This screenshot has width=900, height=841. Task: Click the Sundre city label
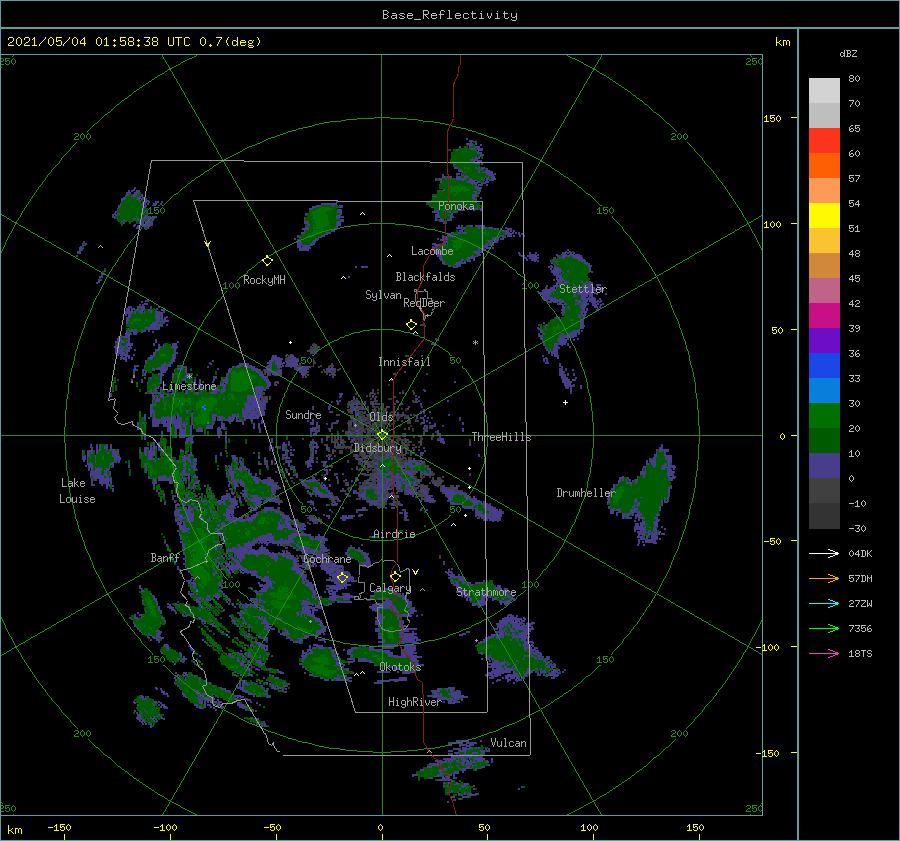pyautogui.click(x=303, y=414)
